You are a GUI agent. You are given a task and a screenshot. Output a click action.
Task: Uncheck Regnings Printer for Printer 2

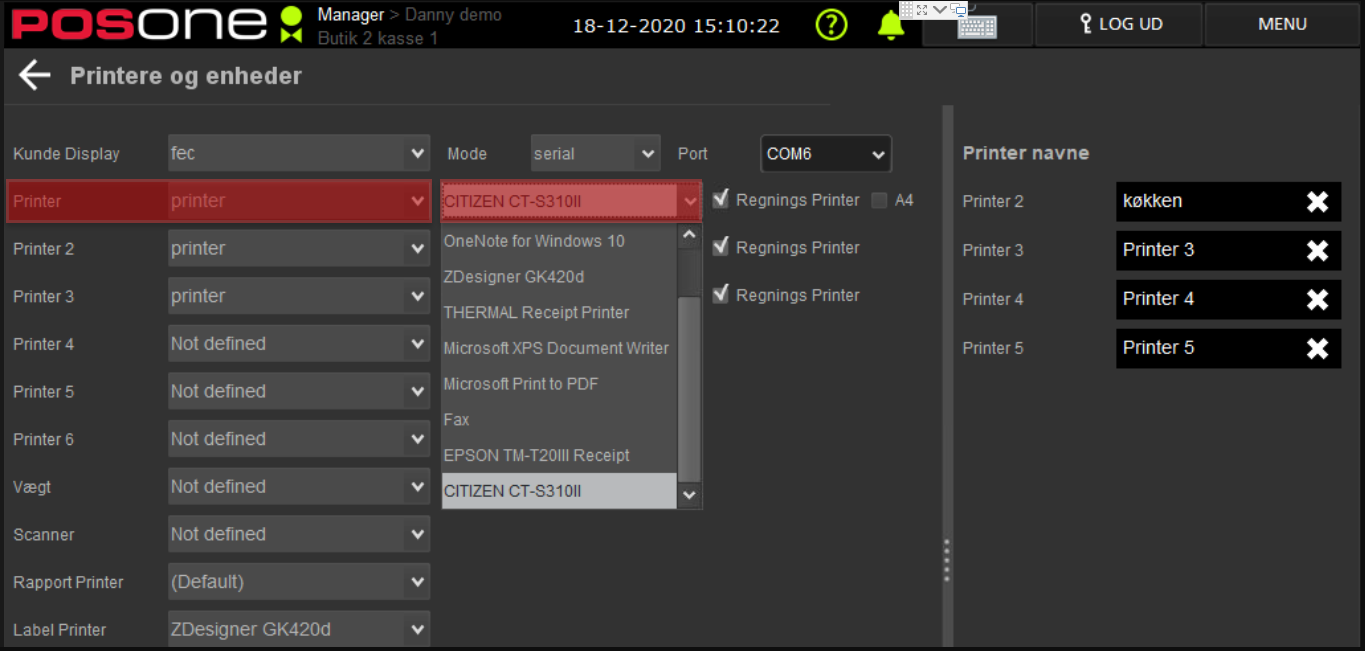click(x=721, y=247)
